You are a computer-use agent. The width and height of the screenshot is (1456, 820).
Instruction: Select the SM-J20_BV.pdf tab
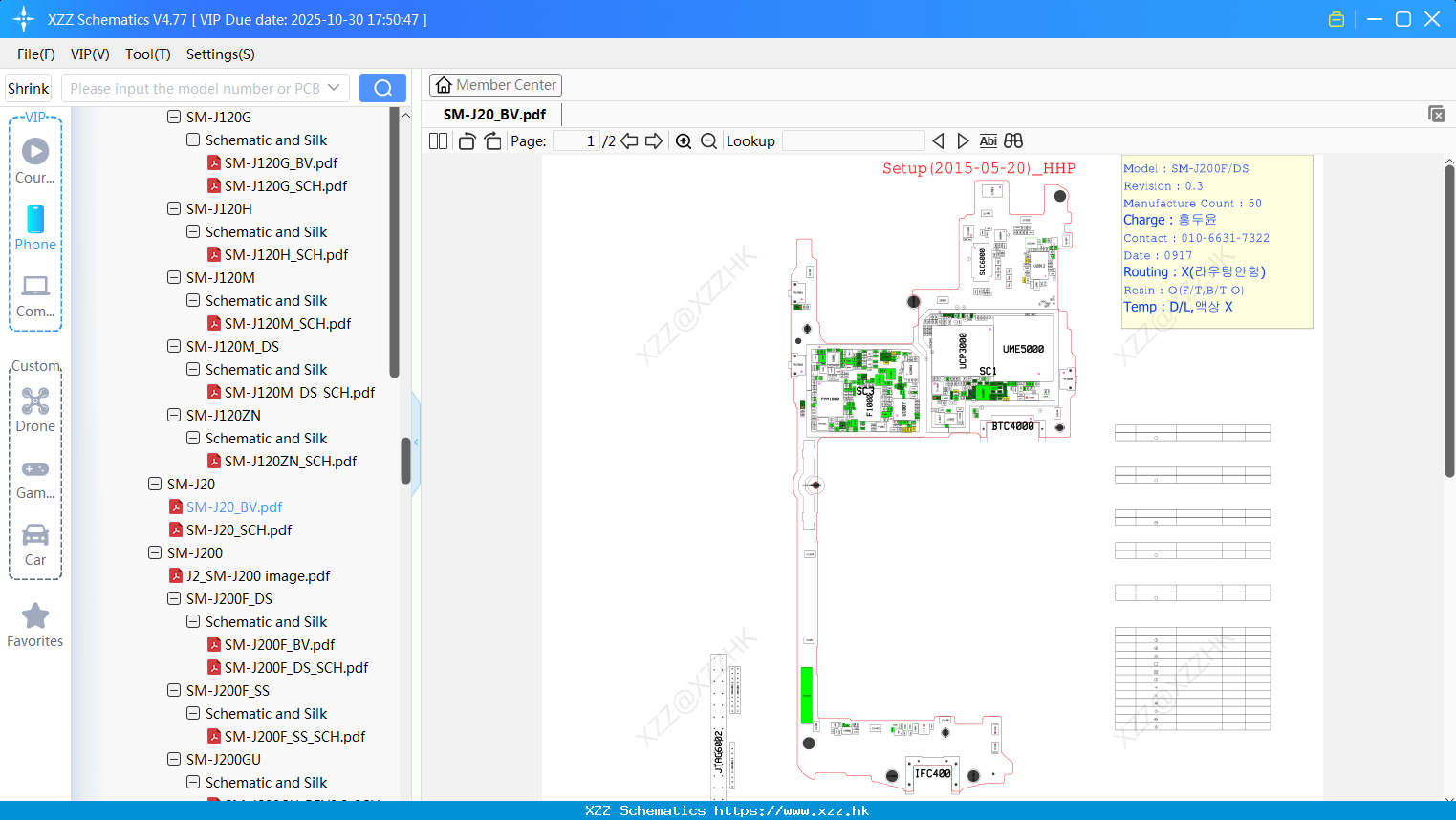click(494, 114)
